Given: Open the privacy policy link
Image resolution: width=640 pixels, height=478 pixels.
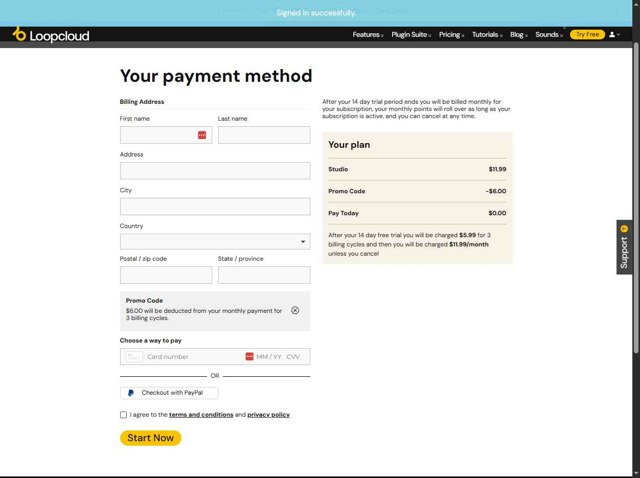Looking at the screenshot, I should click(269, 415).
